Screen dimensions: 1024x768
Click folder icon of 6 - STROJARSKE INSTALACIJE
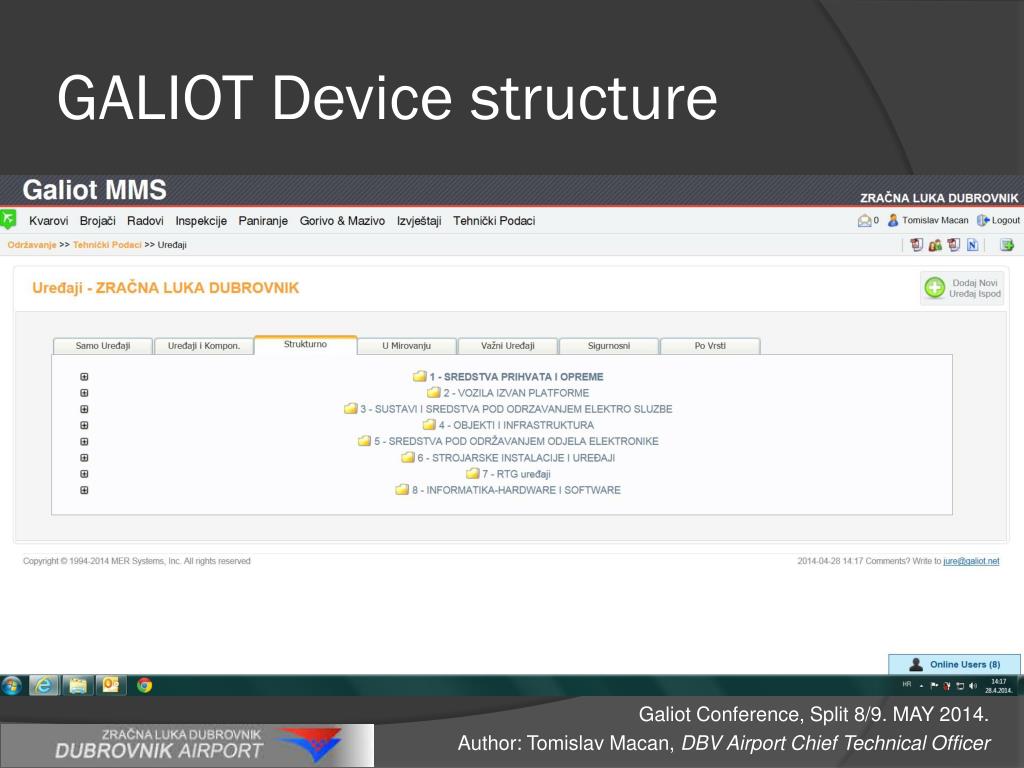(408, 457)
